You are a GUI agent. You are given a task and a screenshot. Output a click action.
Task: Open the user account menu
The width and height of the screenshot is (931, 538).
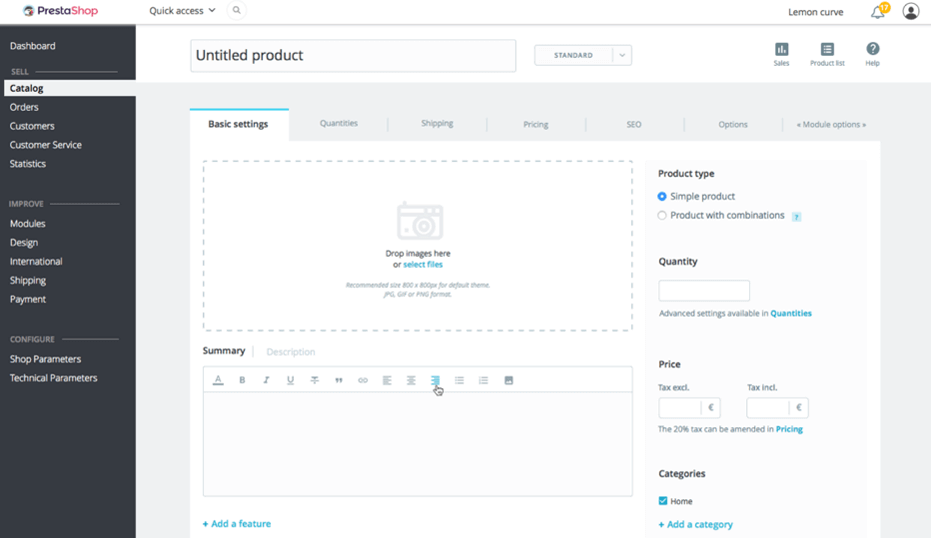910,12
